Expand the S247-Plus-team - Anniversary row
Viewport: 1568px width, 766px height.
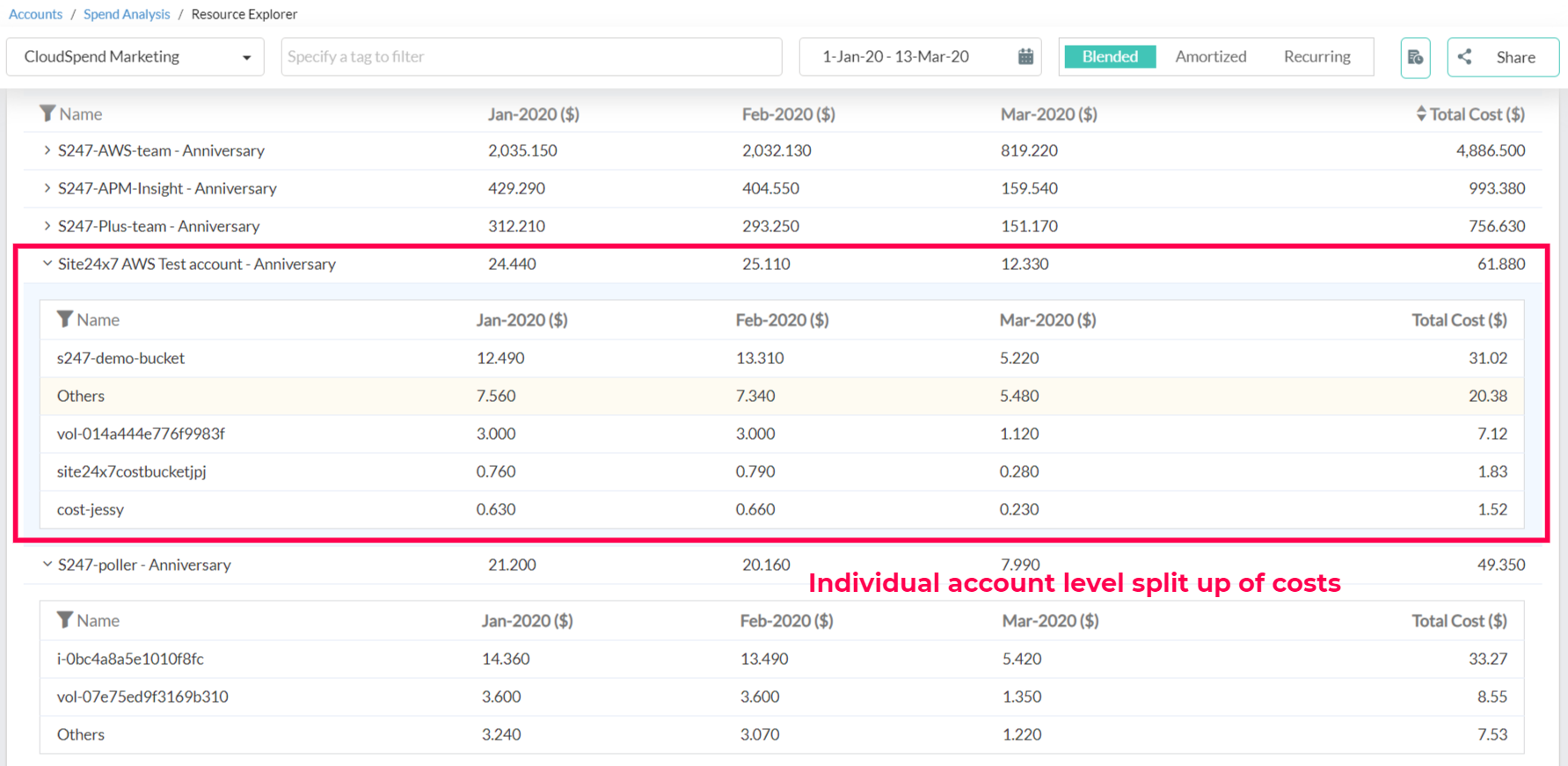[47, 226]
